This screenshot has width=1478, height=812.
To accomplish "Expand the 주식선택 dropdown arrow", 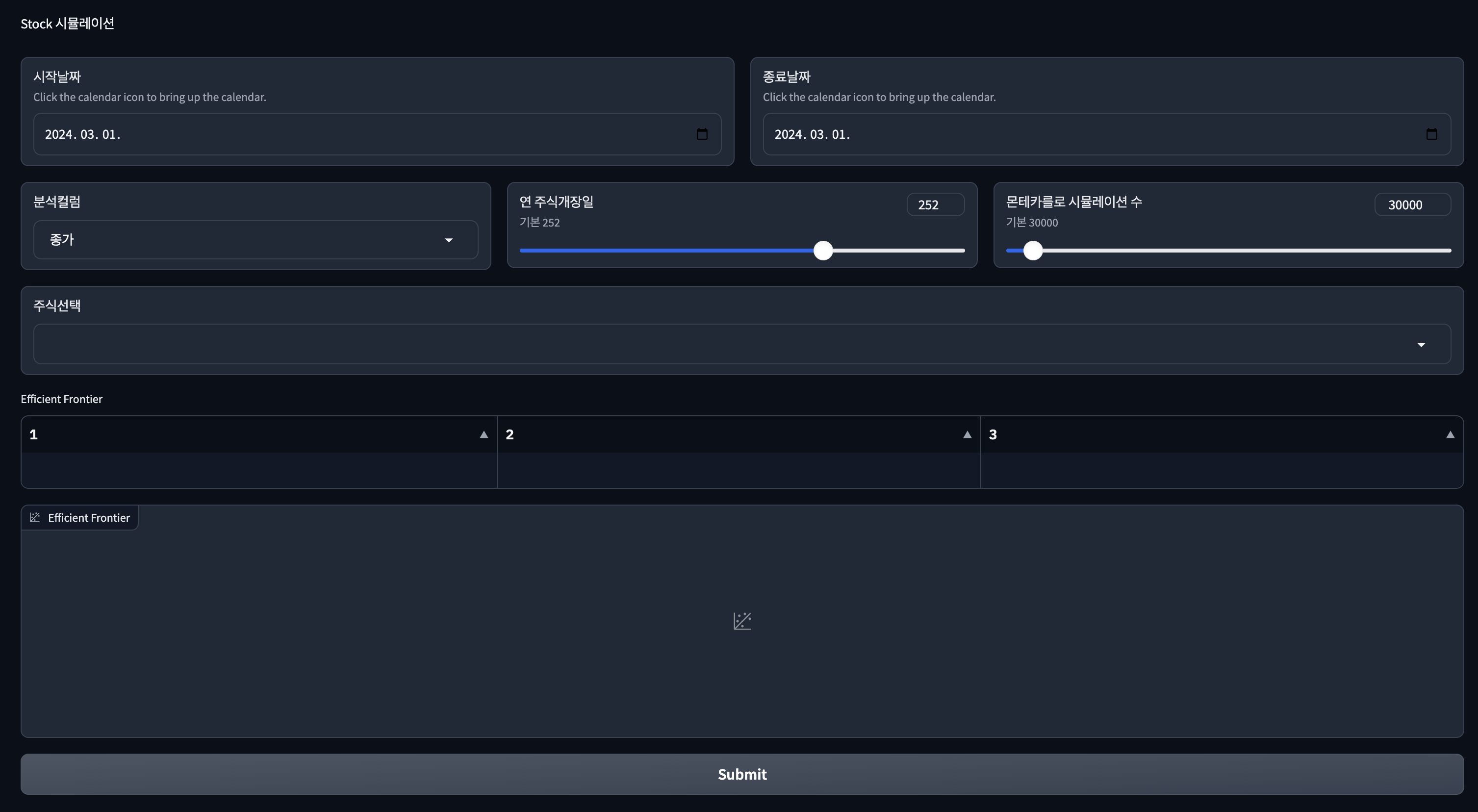I will click(x=1421, y=345).
